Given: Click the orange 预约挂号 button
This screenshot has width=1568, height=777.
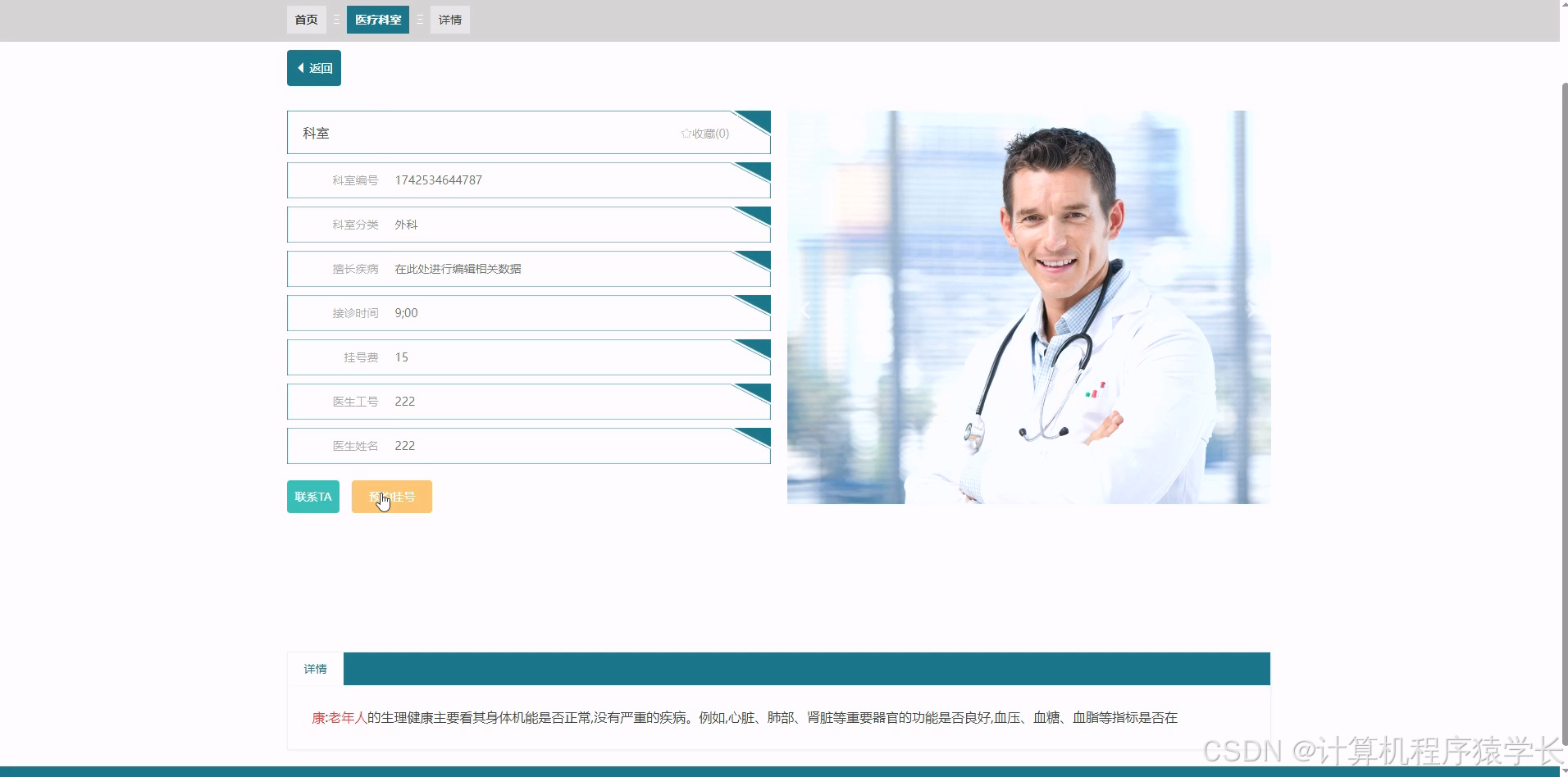Looking at the screenshot, I should [x=392, y=497].
